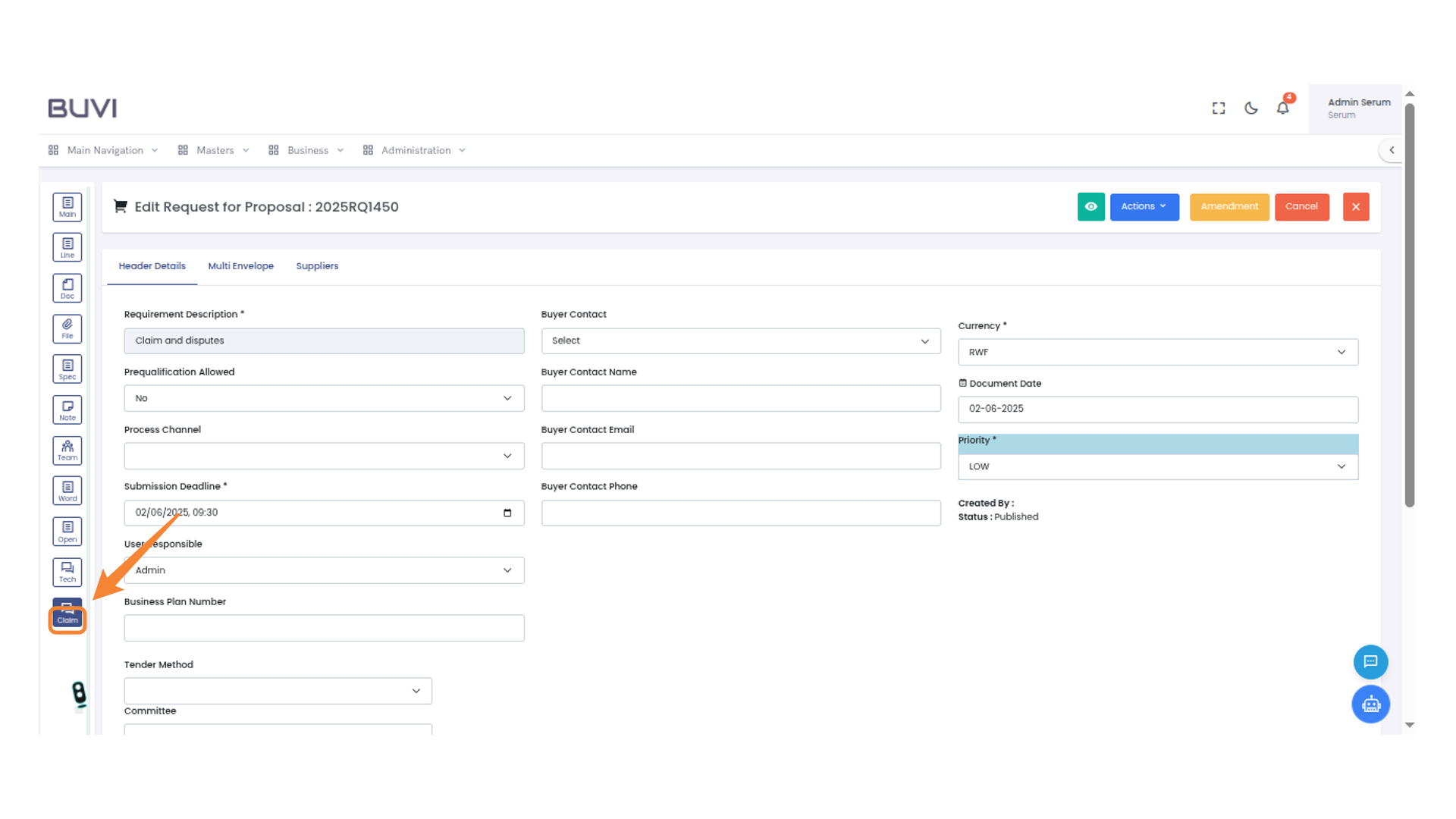The width and height of the screenshot is (1456, 819).
Task: Select the Note sidebar icon
Action: 67,410
